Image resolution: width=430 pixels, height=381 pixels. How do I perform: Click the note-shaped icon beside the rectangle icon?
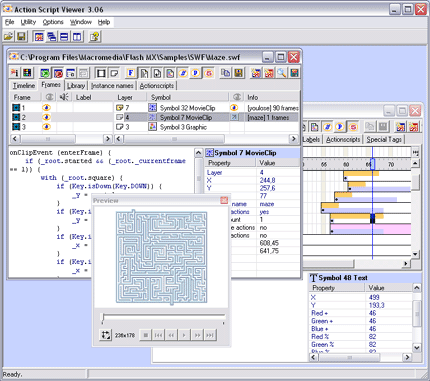[114, 73]
